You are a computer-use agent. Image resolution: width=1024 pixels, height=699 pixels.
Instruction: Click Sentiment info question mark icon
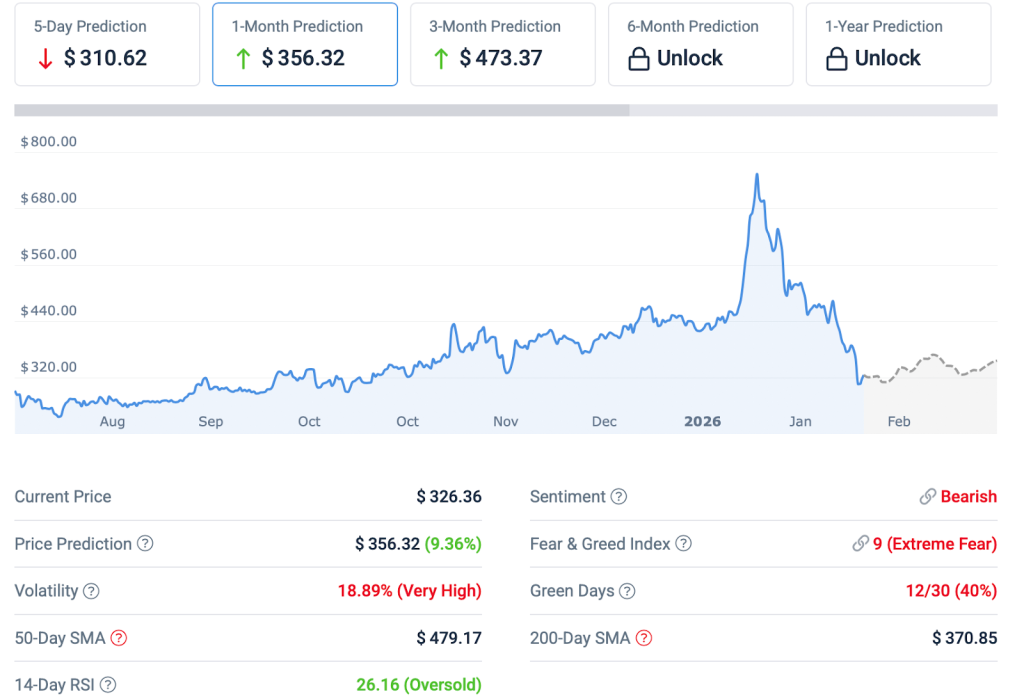tap(619, 497)
